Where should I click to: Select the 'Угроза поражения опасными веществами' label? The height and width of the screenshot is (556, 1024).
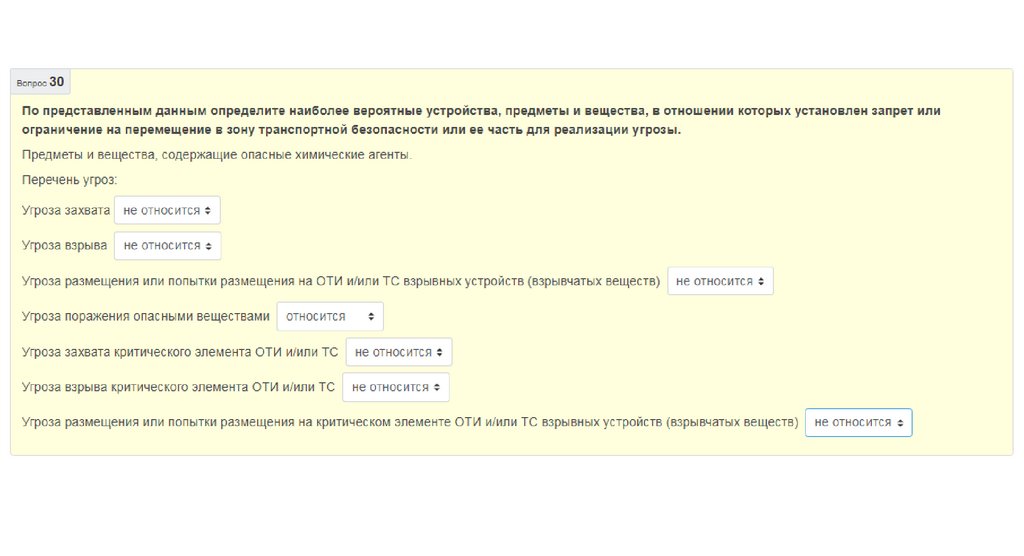tap(146, 316)
